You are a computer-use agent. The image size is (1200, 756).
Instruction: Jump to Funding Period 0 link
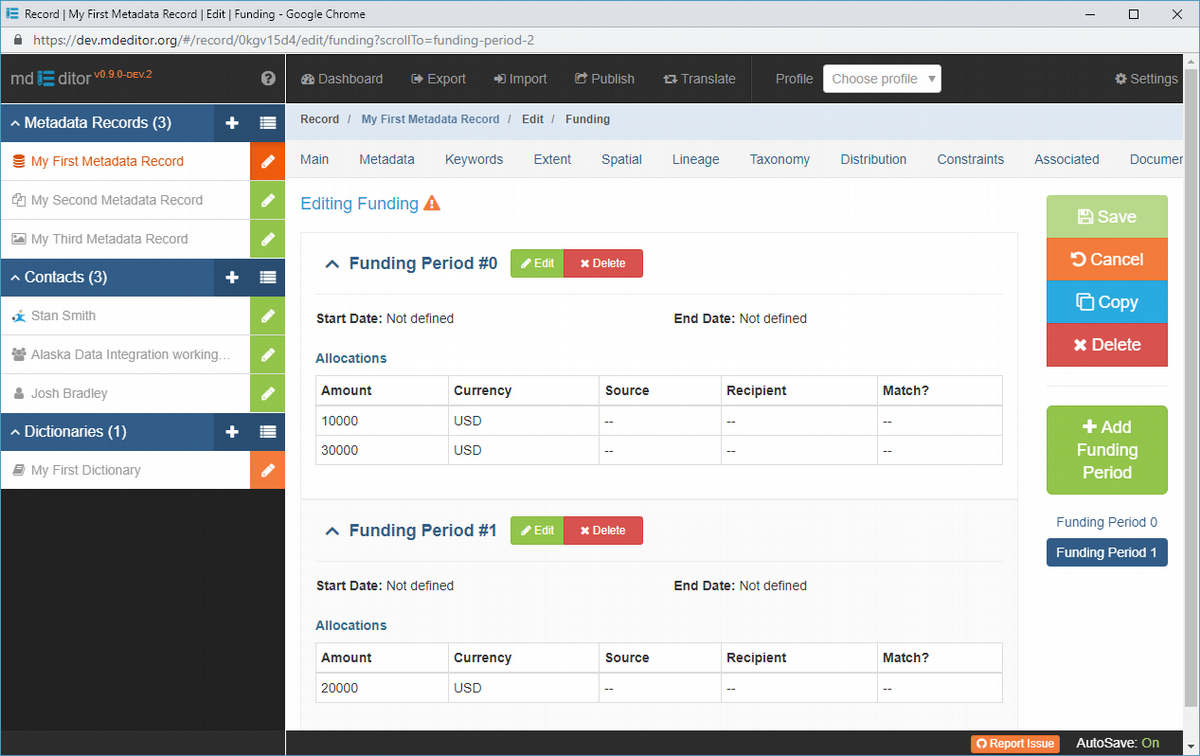tap(1107, 522)
